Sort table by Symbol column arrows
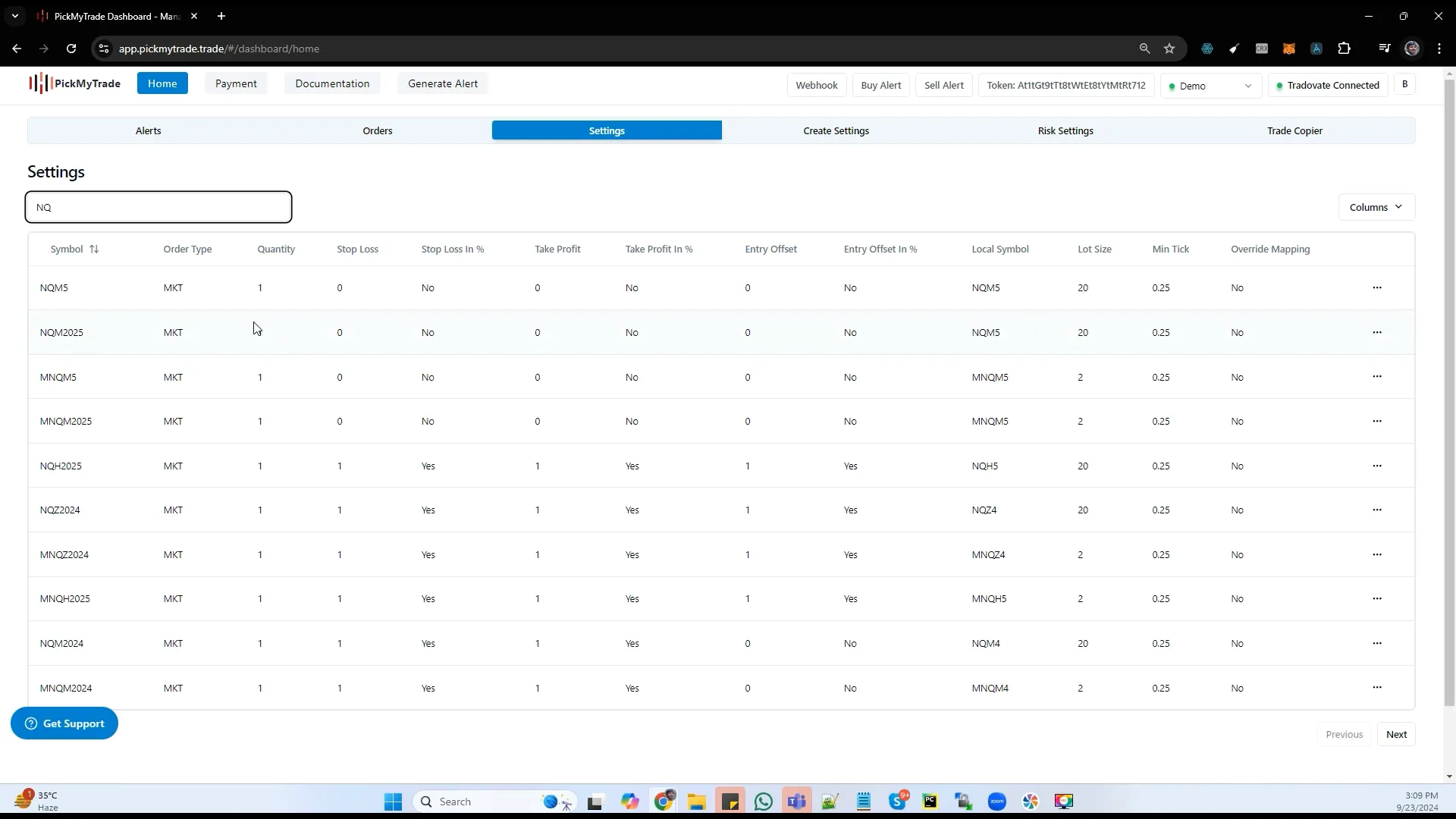This screenshot has width=1456, height=819. [94, 249]
